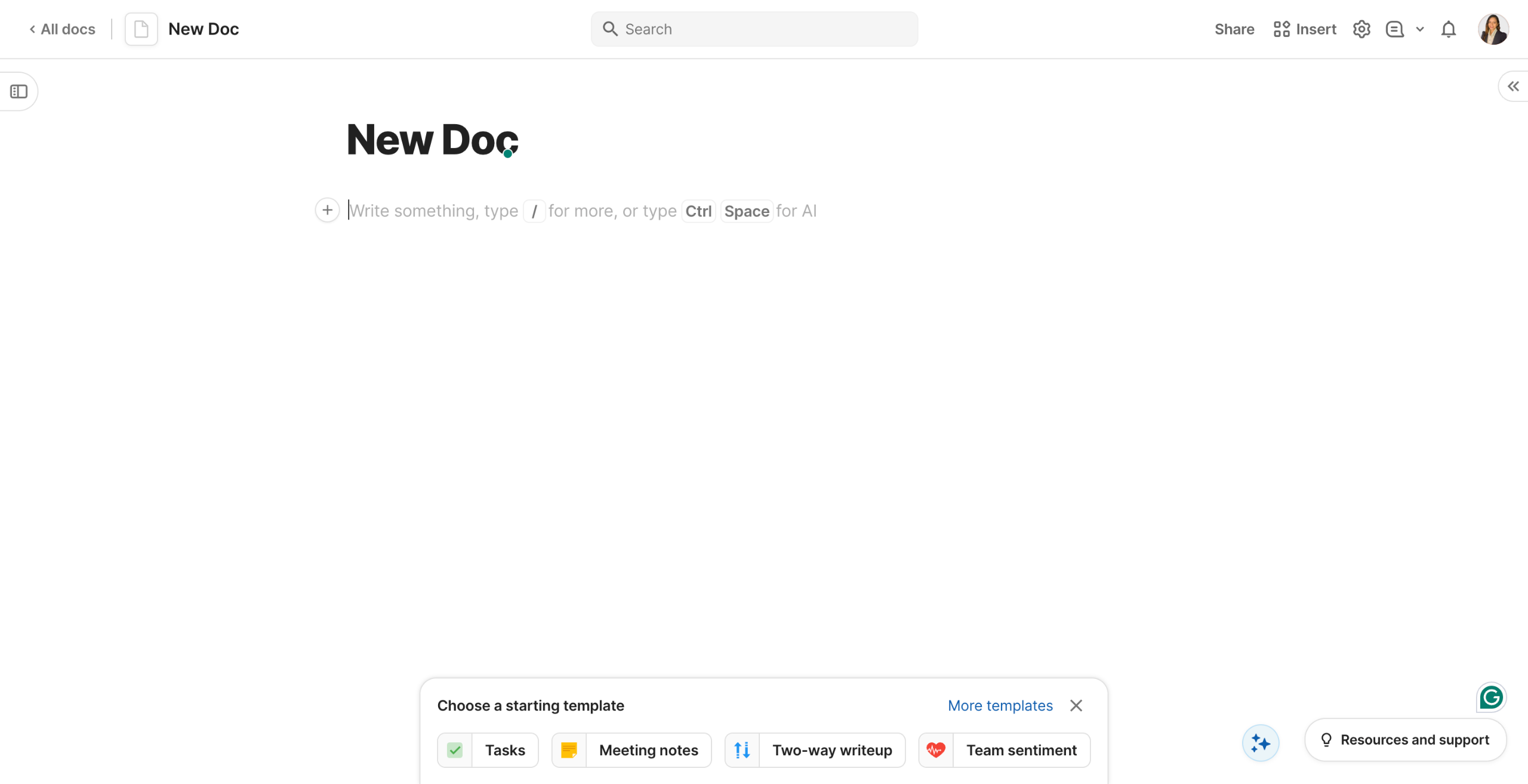
Task: Expand the comments dropdown arrow
Action: point(1420,29)
